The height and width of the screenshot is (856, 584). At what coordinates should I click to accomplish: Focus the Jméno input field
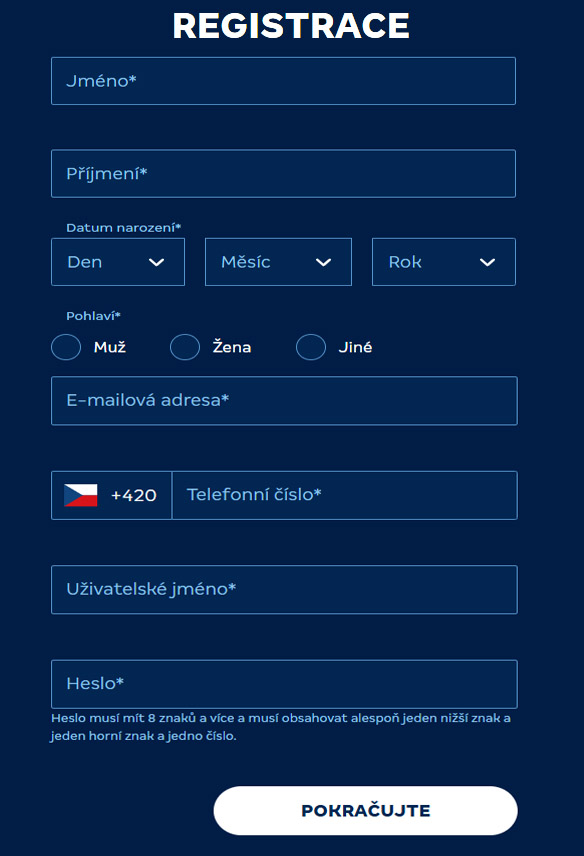283,81
